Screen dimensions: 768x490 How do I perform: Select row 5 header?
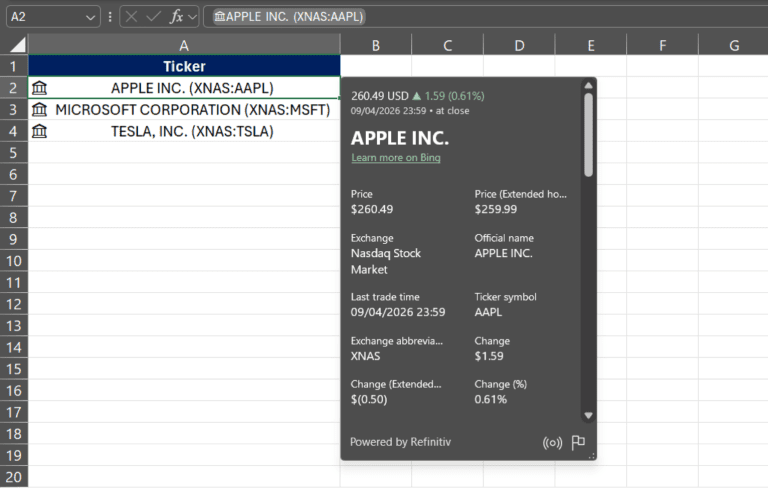[14, 153]
